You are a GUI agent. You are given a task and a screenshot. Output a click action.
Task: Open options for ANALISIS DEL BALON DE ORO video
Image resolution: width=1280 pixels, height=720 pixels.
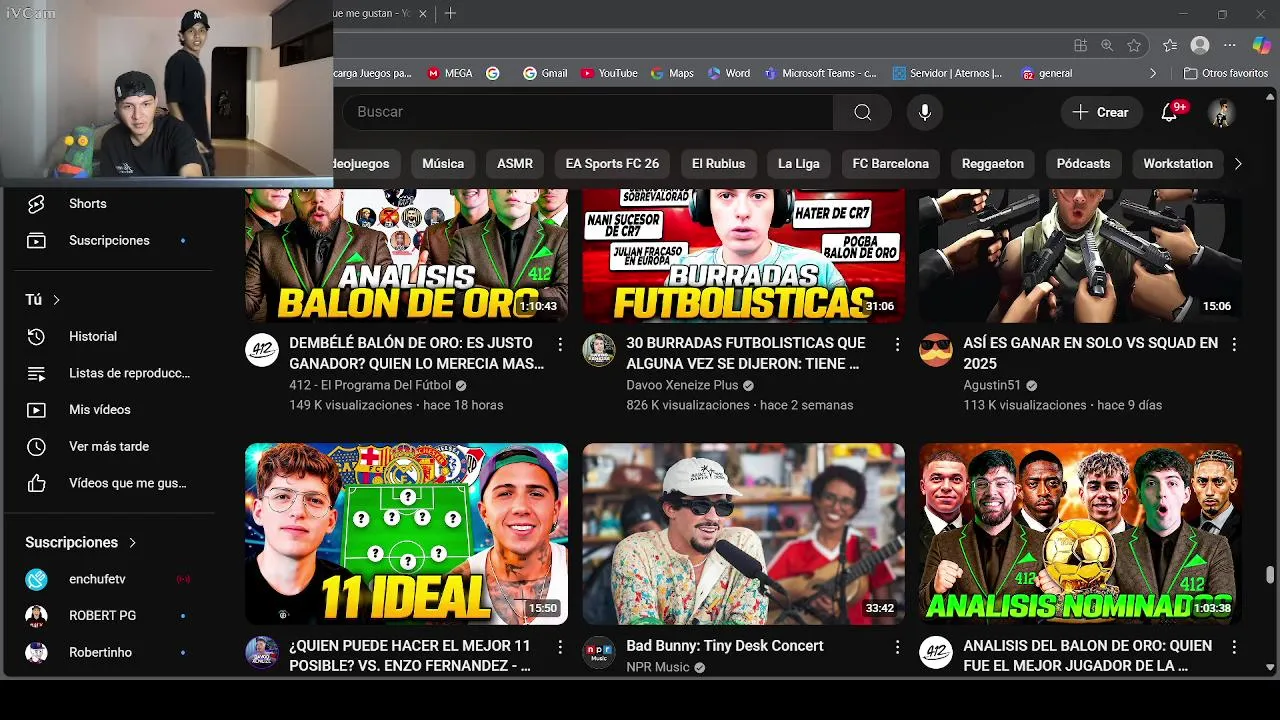(x=1234, y=647)
